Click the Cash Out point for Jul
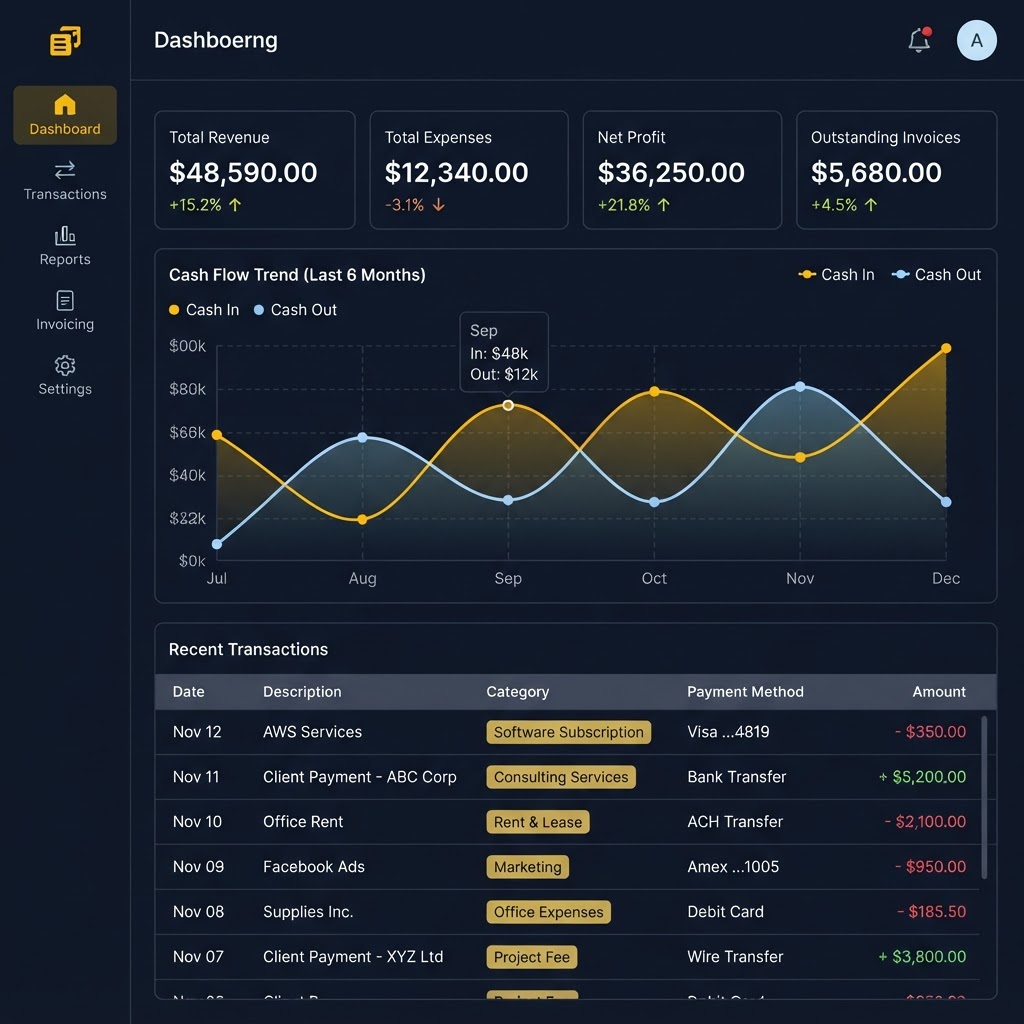The height and width of the screenshot is (1024, 1024). pyautogui.click(x=217, y=544)
